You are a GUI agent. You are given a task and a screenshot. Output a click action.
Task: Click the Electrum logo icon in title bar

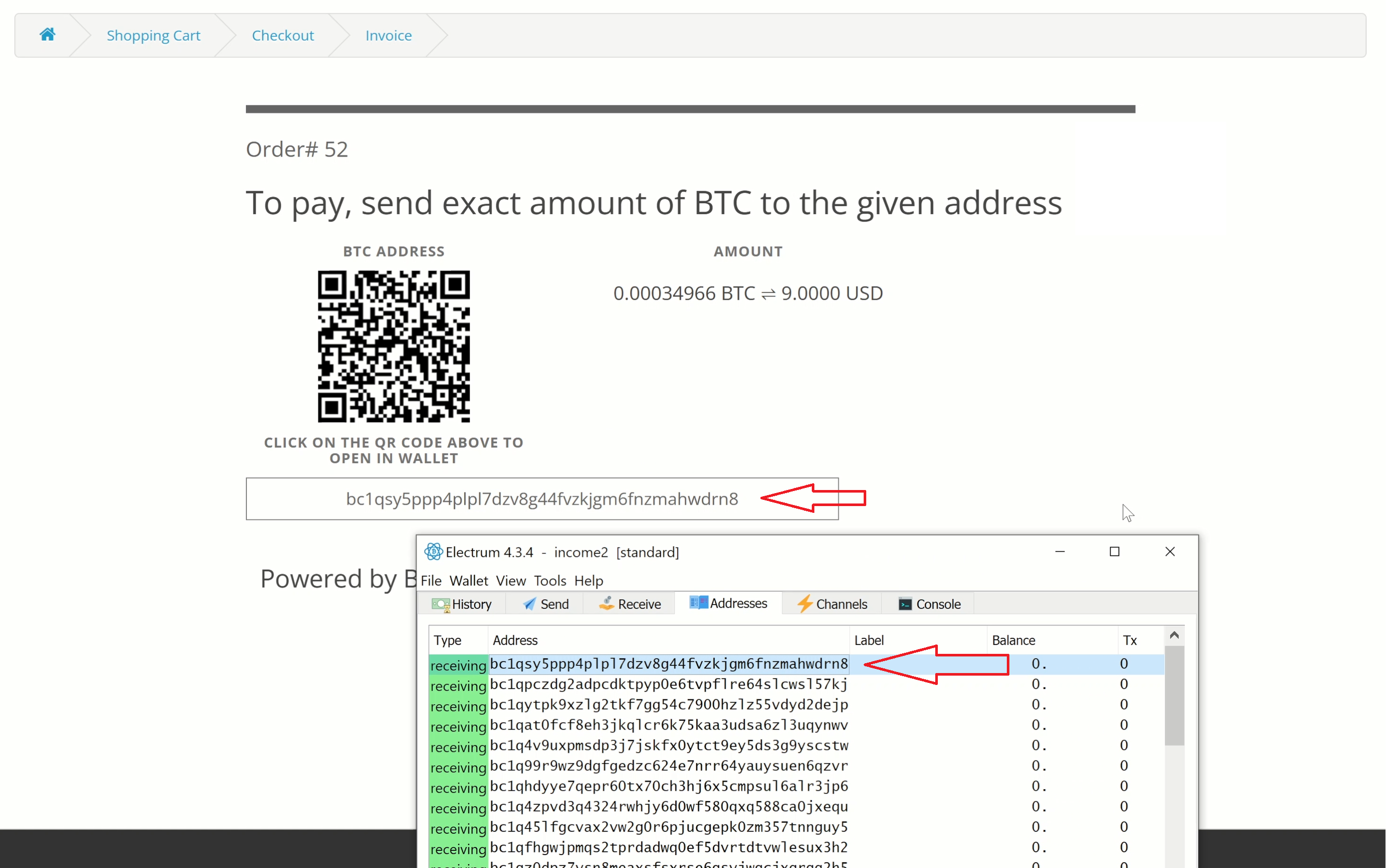(x=434, y=552)
